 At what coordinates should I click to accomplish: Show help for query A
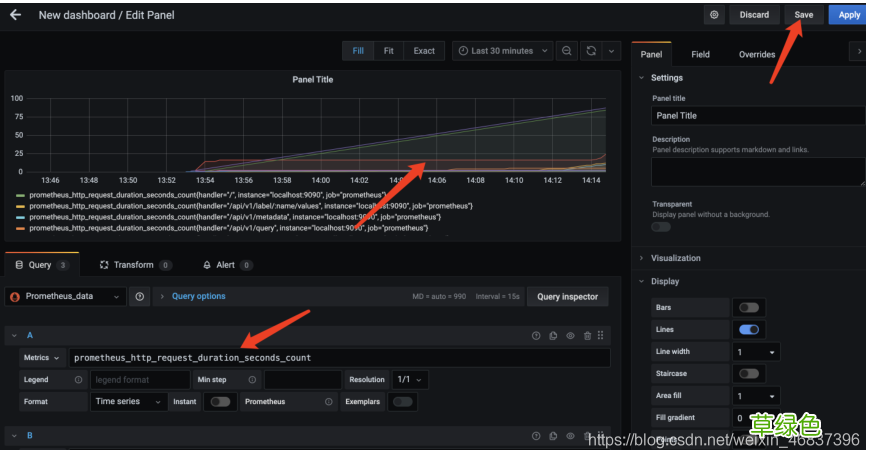point(536,336)
